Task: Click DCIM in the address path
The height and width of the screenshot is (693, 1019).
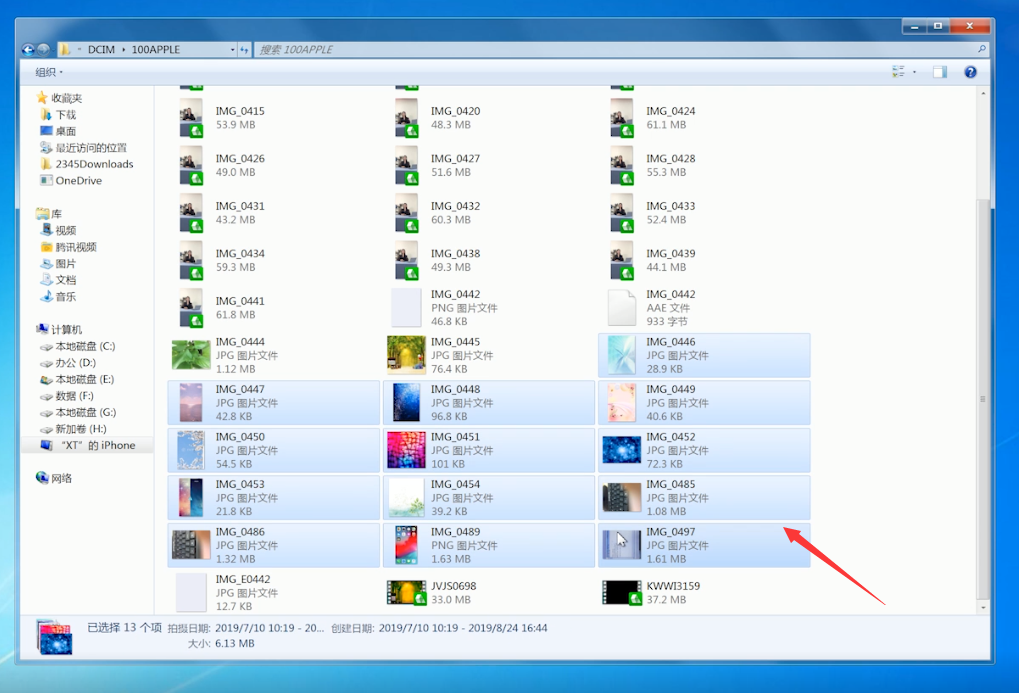Action: coord(101,49)
